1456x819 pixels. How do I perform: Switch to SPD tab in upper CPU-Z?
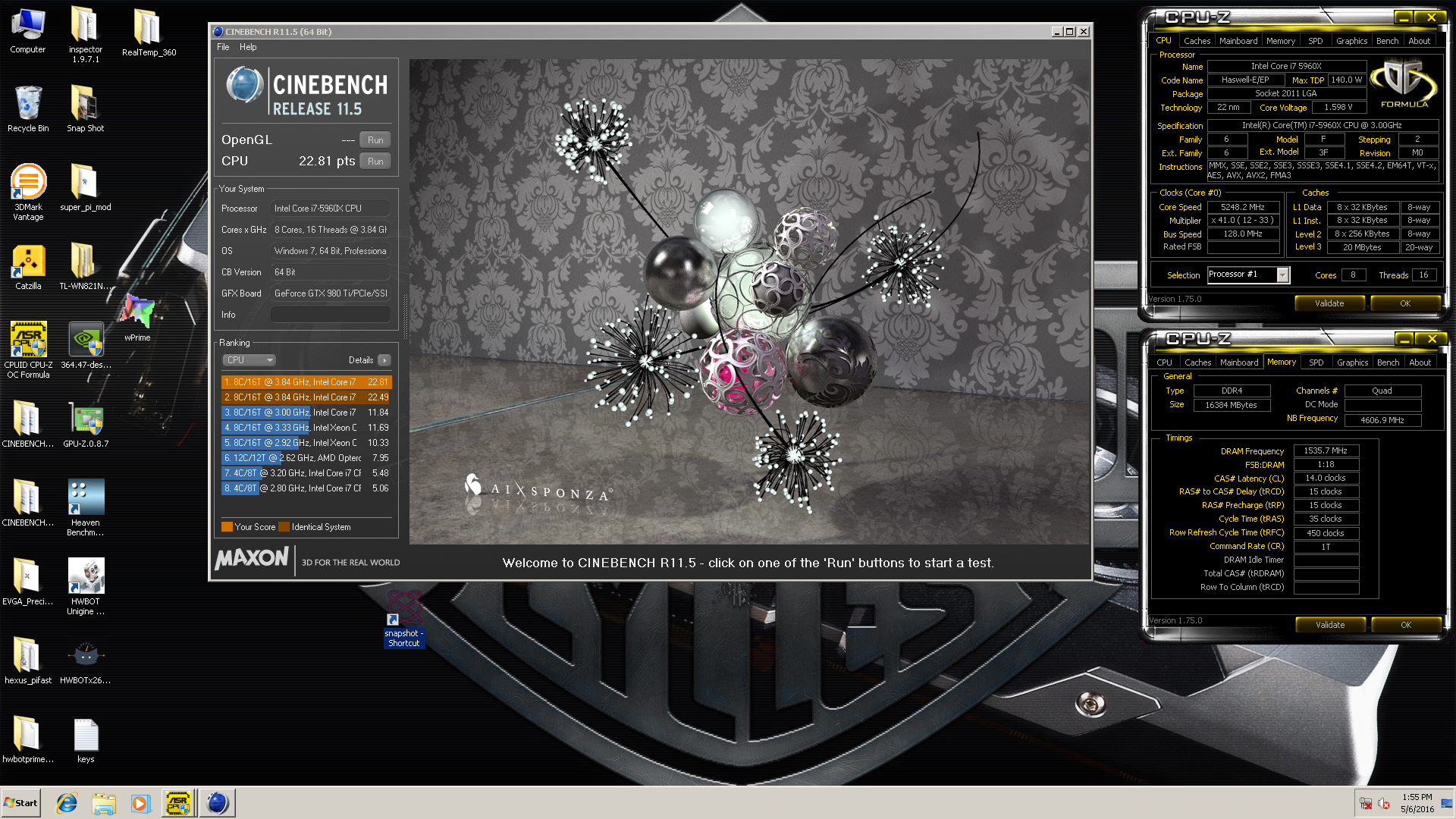click(x=1315, y=41)
